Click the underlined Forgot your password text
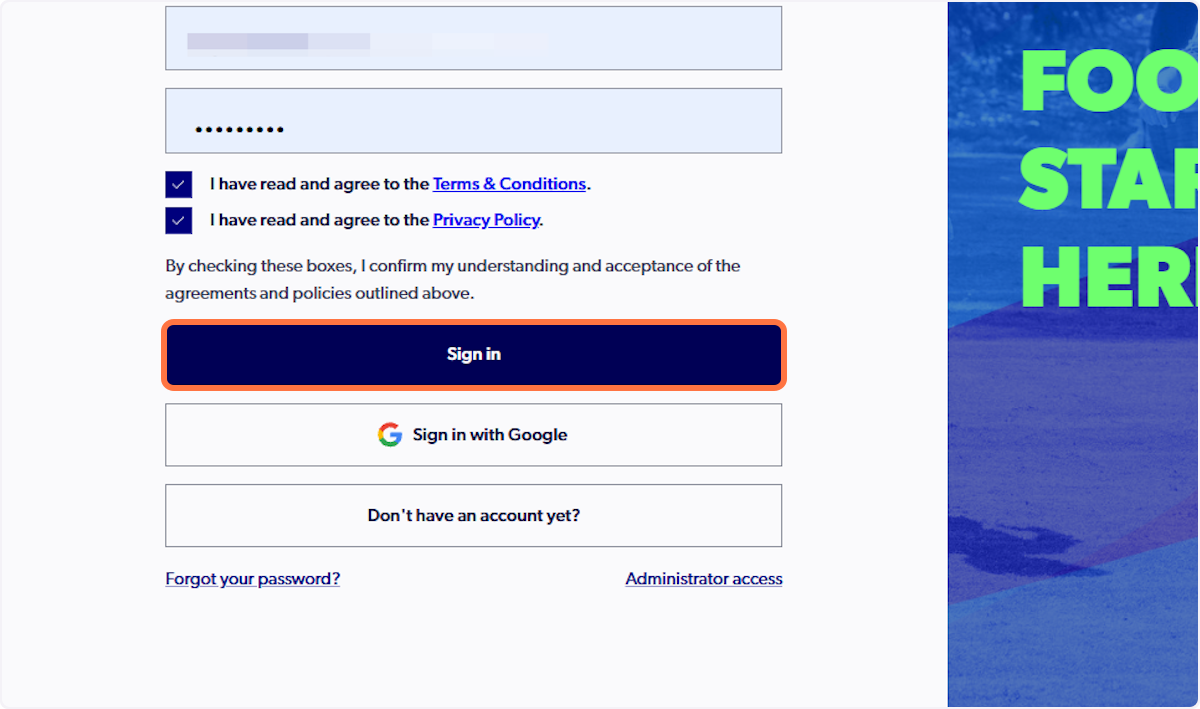The image size is (1200, 709). [252, 578]
